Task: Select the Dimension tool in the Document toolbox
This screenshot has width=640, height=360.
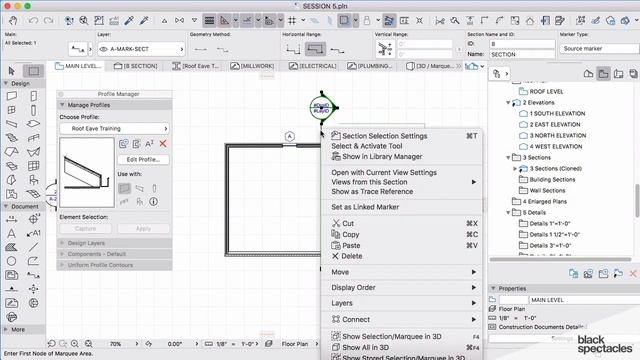Action: point(11,220)
